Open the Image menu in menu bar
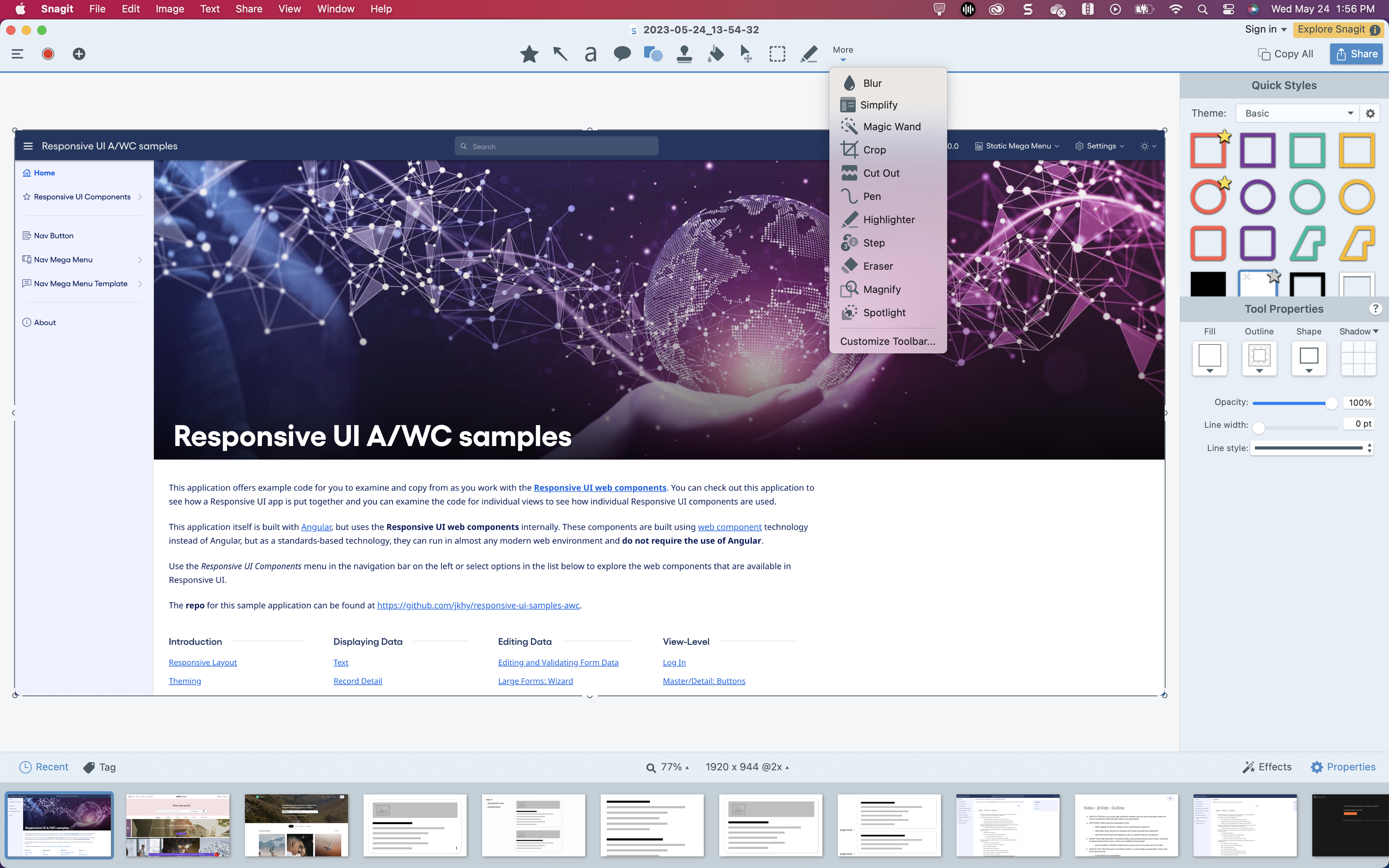The image size is (1389, 868). pyautogui.click(x=169, y=9)
